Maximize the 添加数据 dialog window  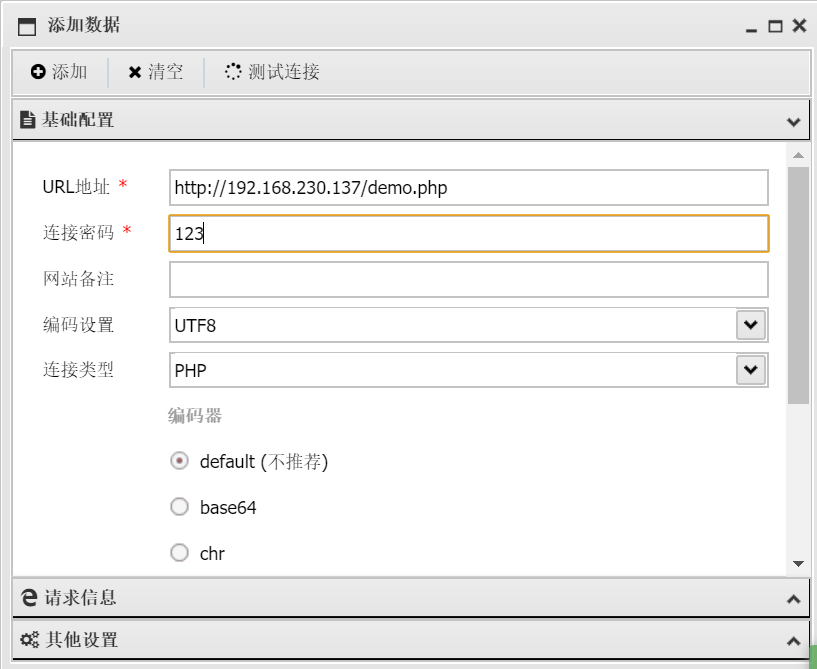click(x=775, y=27)
